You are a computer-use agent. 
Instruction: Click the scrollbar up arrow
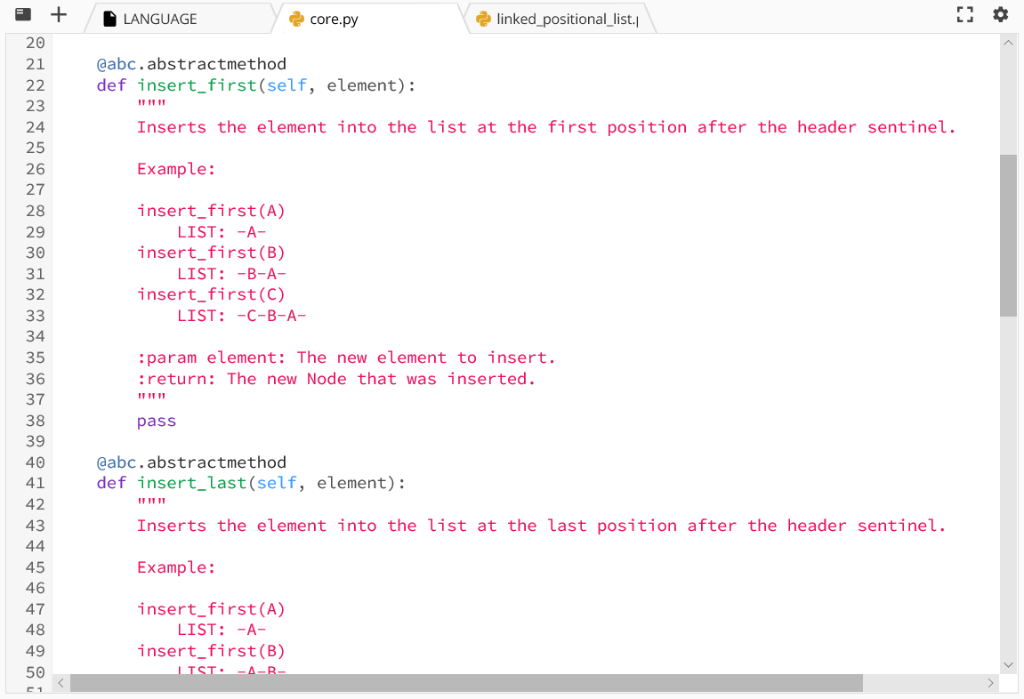click(x=1010, y=42)
